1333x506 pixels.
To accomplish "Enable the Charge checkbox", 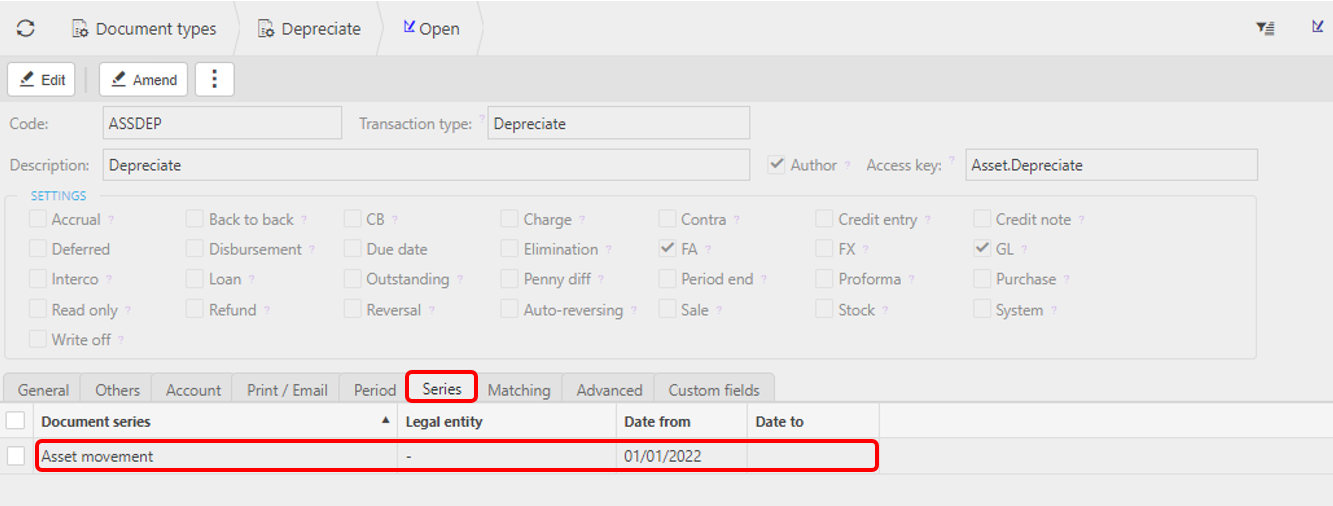I will point(509,219).
